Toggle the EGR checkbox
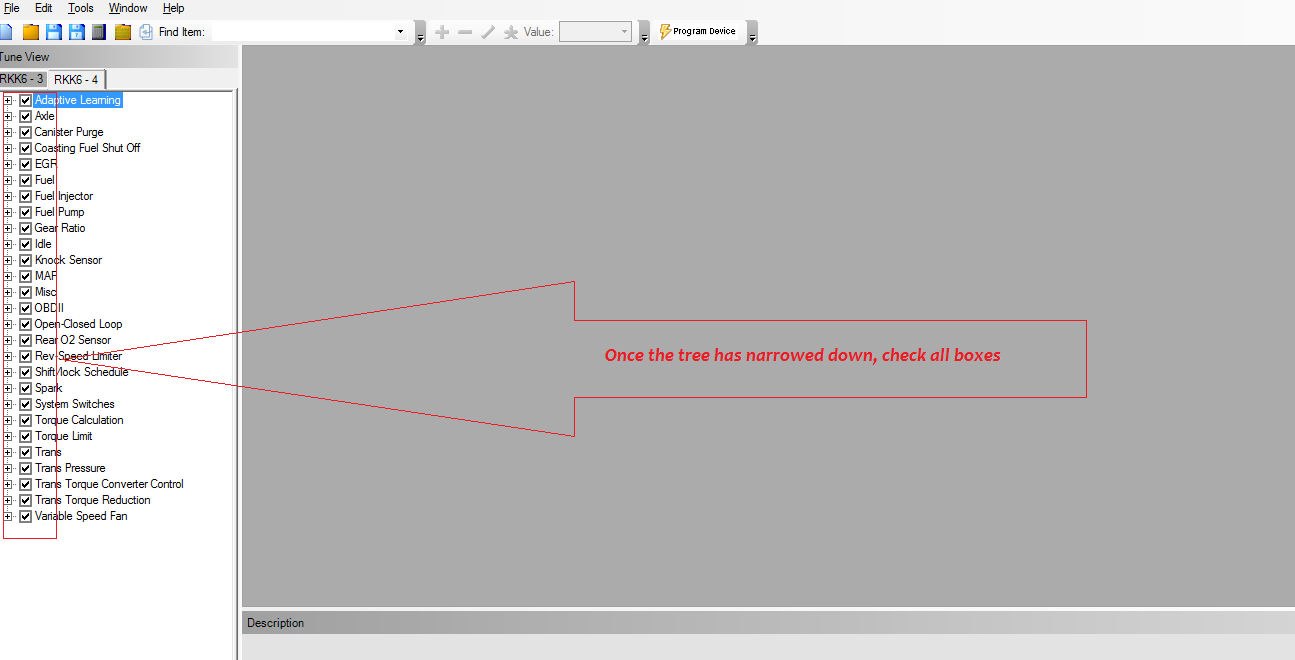 [x=26, y=164]
